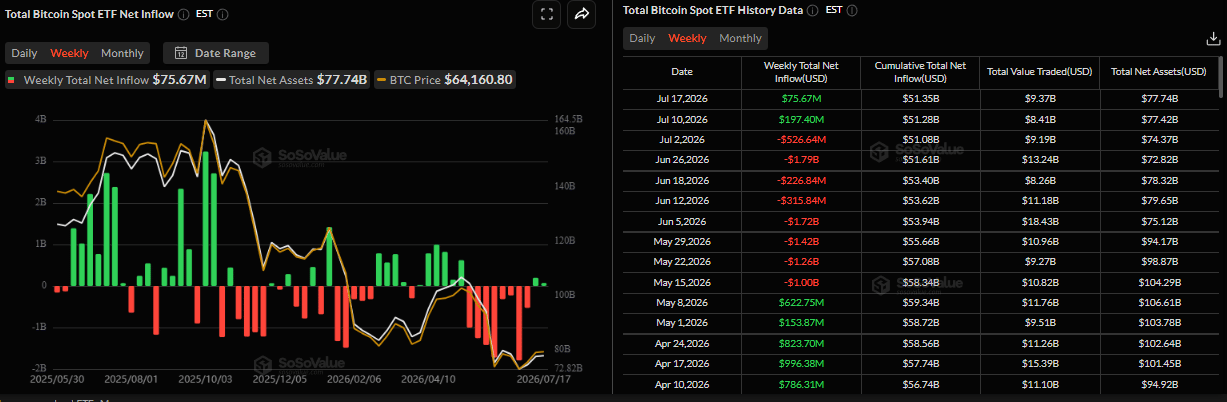
Task: Click the Jun 12,2026 date cell
Action: (x=681, y=200)
